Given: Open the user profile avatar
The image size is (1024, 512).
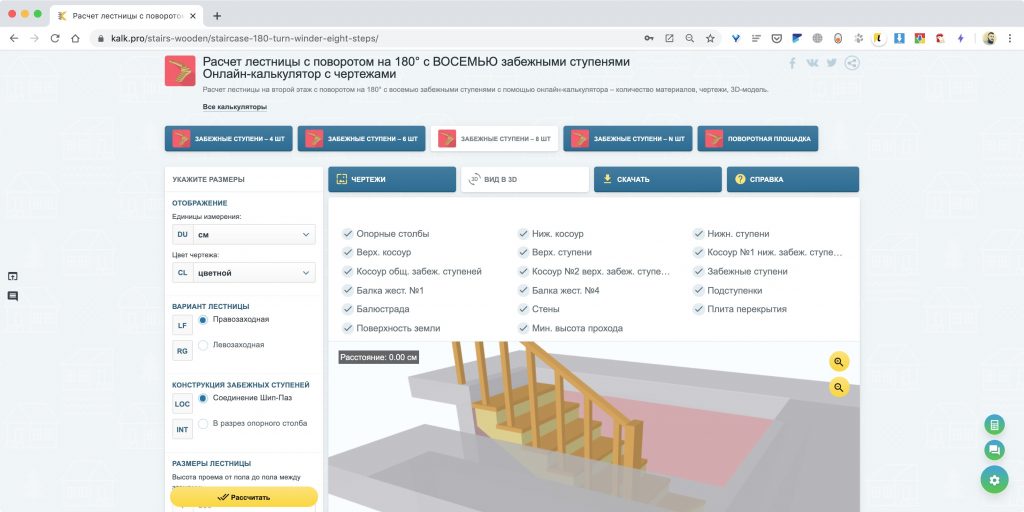Looking at the screenshot, I should point(989,39).
